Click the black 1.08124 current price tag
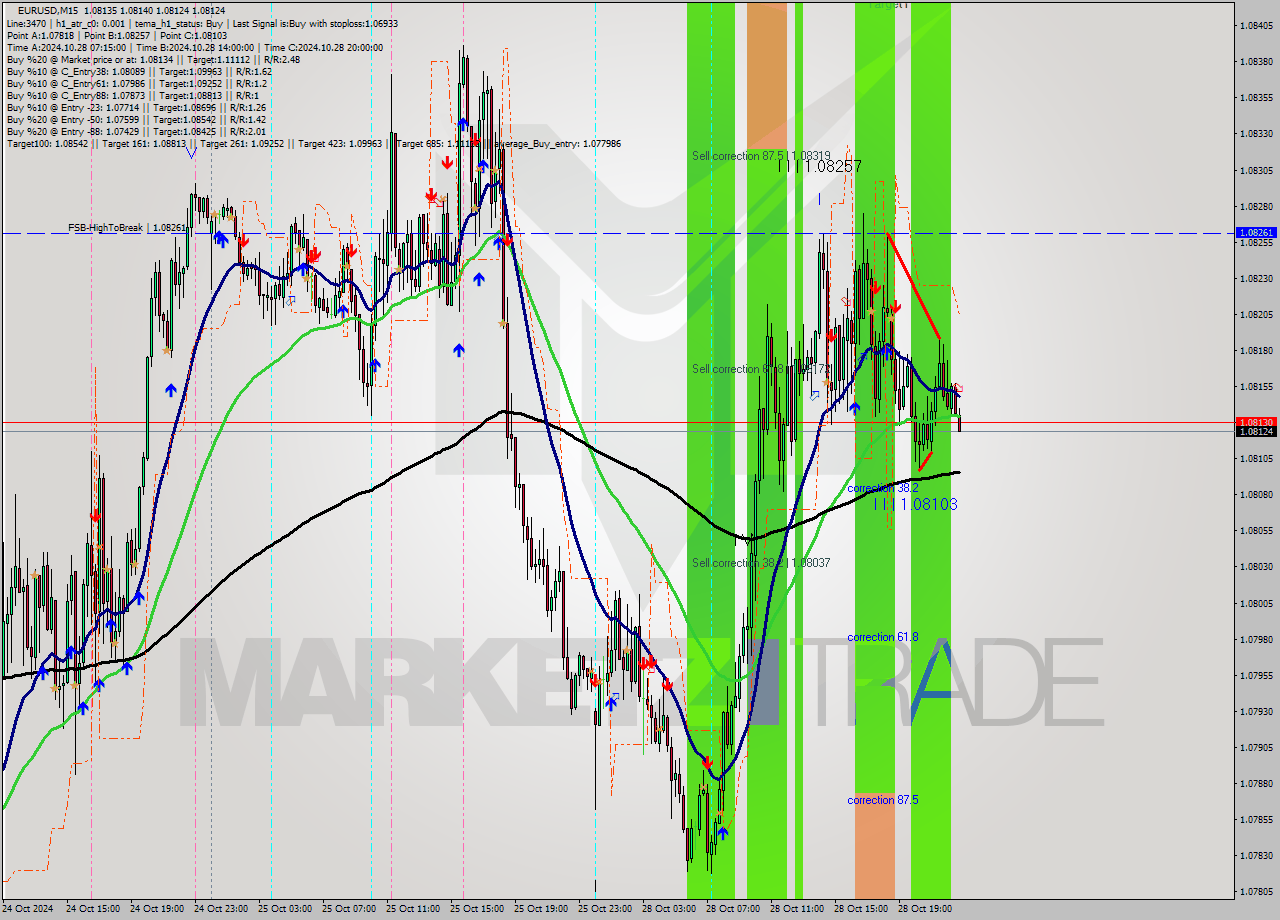This screenshot has width=1280, height=920. click(x=1256, y=431)
